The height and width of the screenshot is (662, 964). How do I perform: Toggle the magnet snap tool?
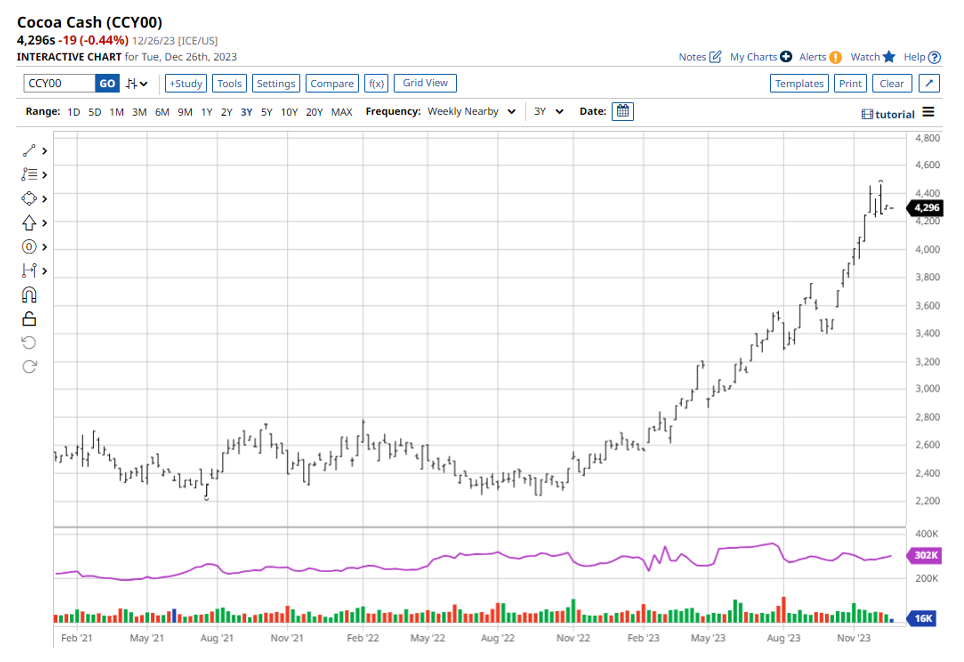[x=29, y=295]
